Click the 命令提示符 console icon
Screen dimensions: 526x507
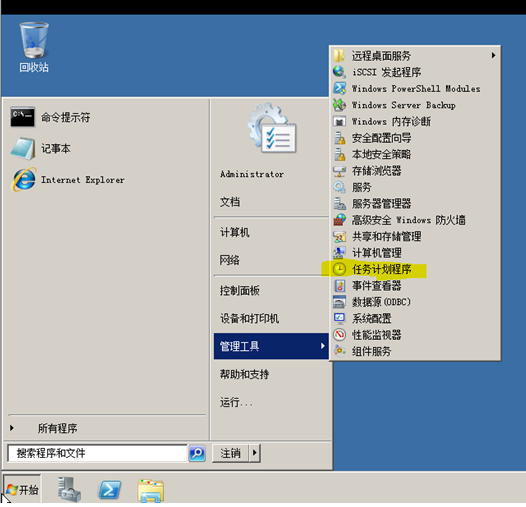(x=22, y=117)
